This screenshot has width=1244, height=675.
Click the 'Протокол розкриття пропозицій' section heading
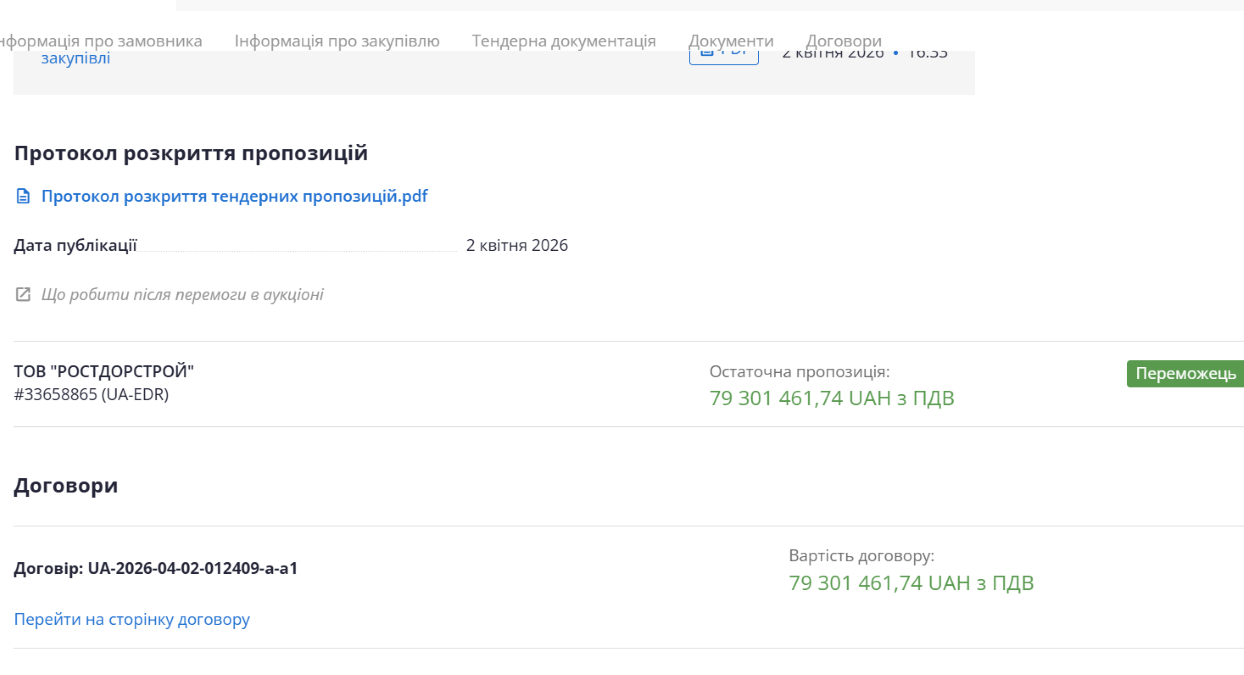coord(191,154)
